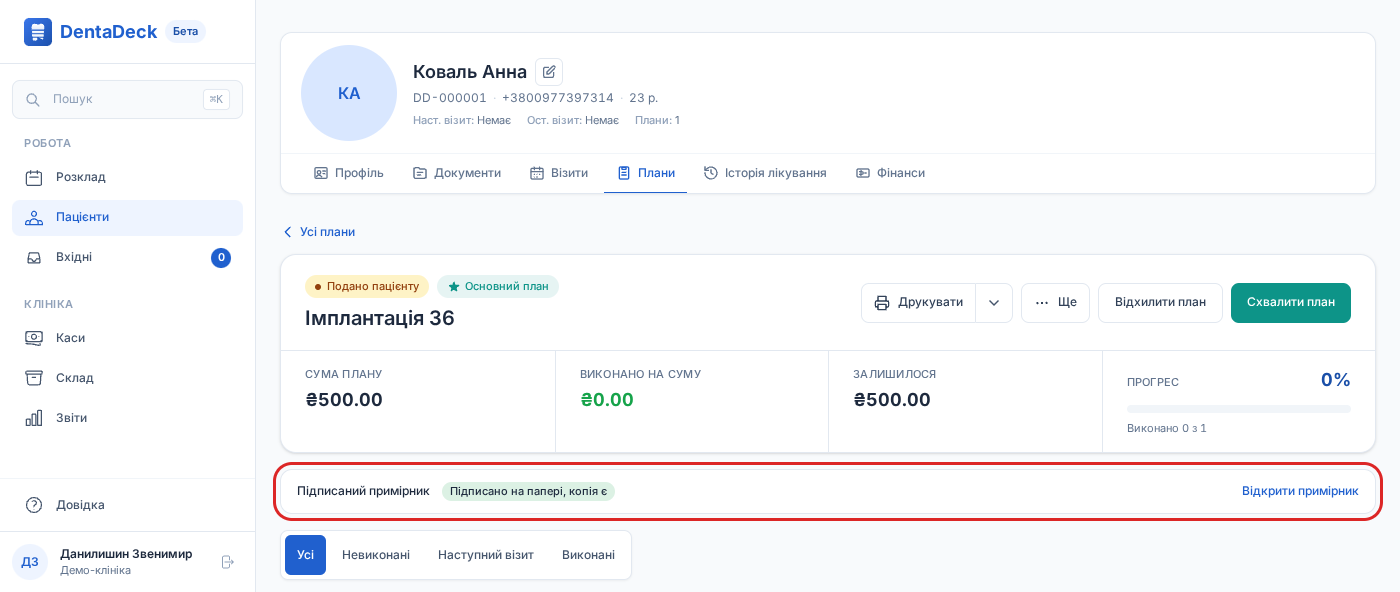Screen dimensions: 1400x592
Task: Open the Ще more-actions menu
Action: (1055, 303)
